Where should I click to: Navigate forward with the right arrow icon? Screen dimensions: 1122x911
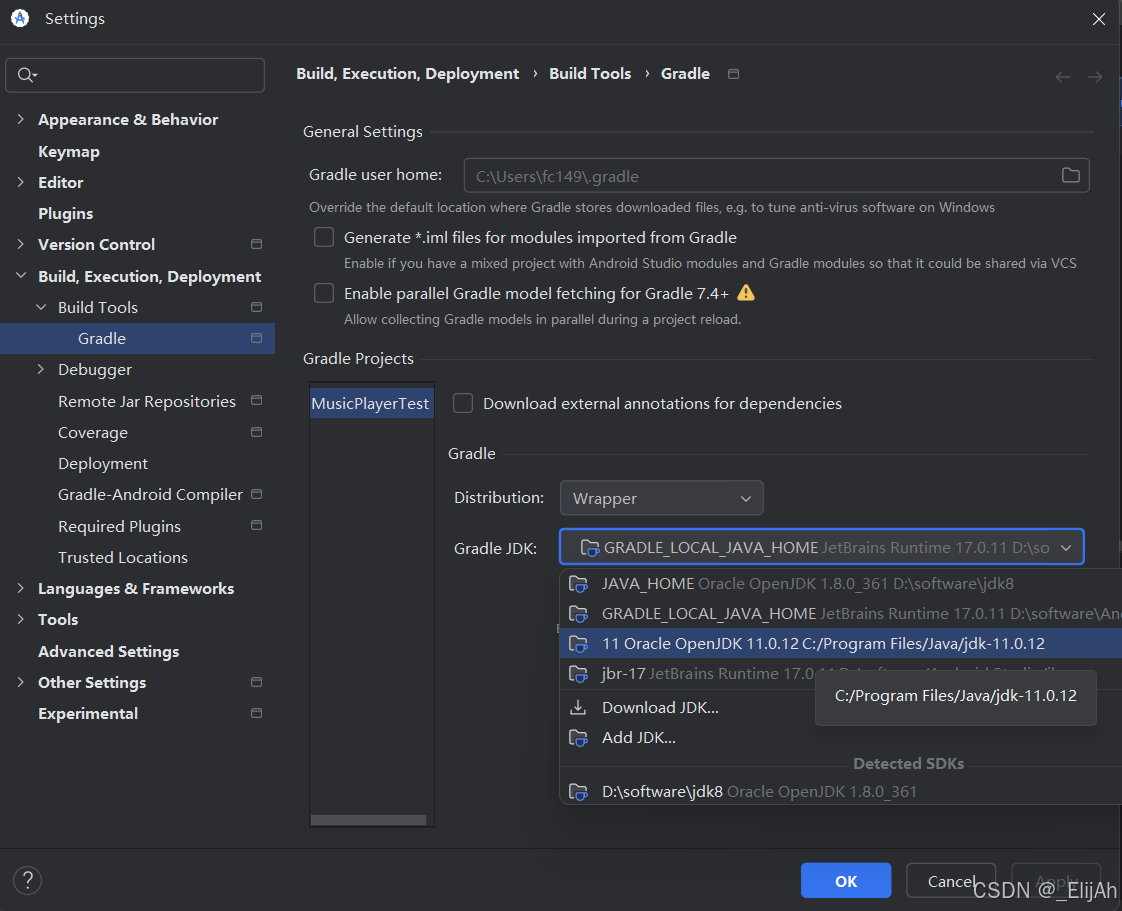click(x=1095, y=77)
